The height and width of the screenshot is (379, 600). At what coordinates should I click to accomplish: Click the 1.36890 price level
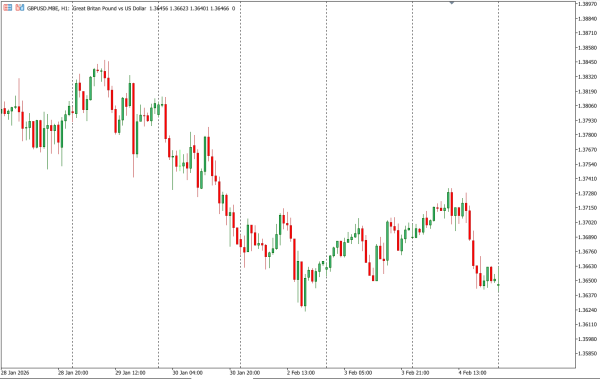[x=588, y=237]
